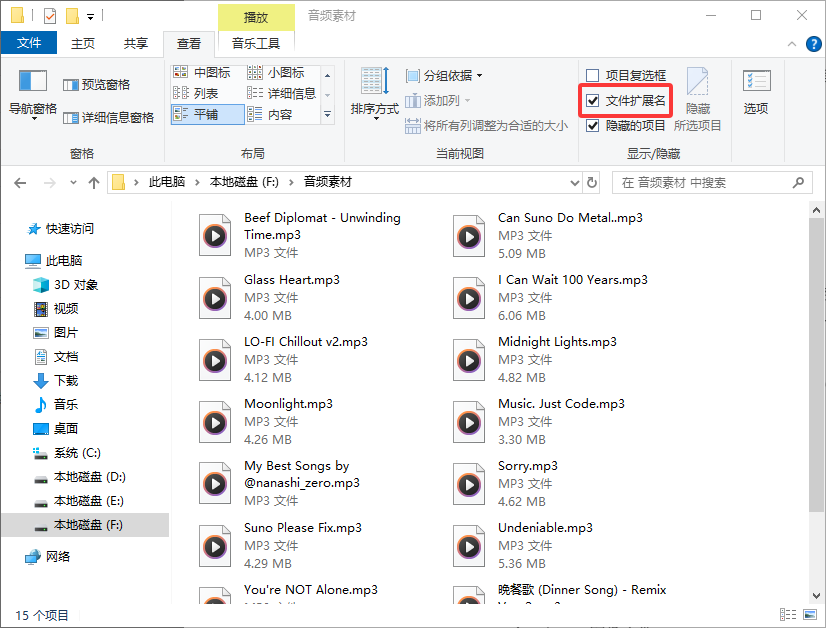Open the 音乐工具 music tools tab

click(256, 43)
